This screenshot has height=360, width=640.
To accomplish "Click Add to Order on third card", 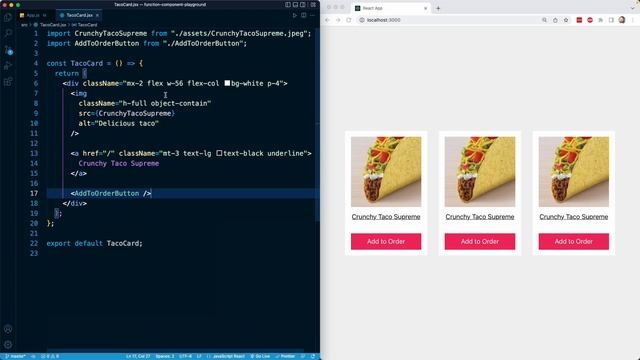I will point(573,241).
